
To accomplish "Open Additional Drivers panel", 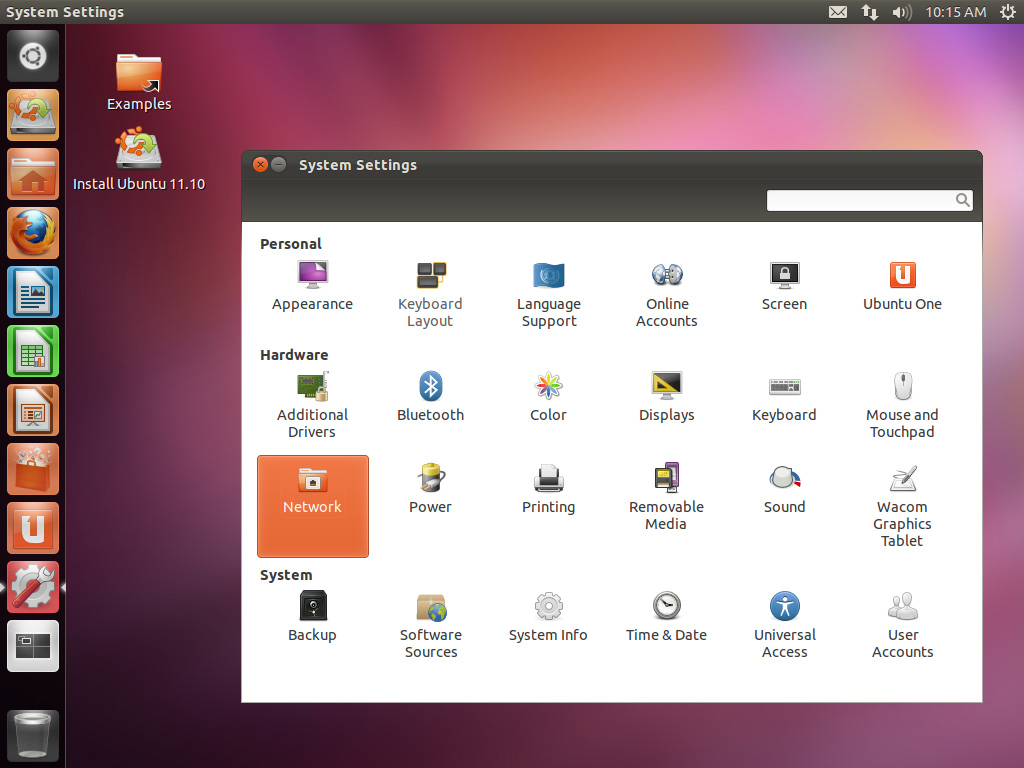I will [x=312, y=405].
